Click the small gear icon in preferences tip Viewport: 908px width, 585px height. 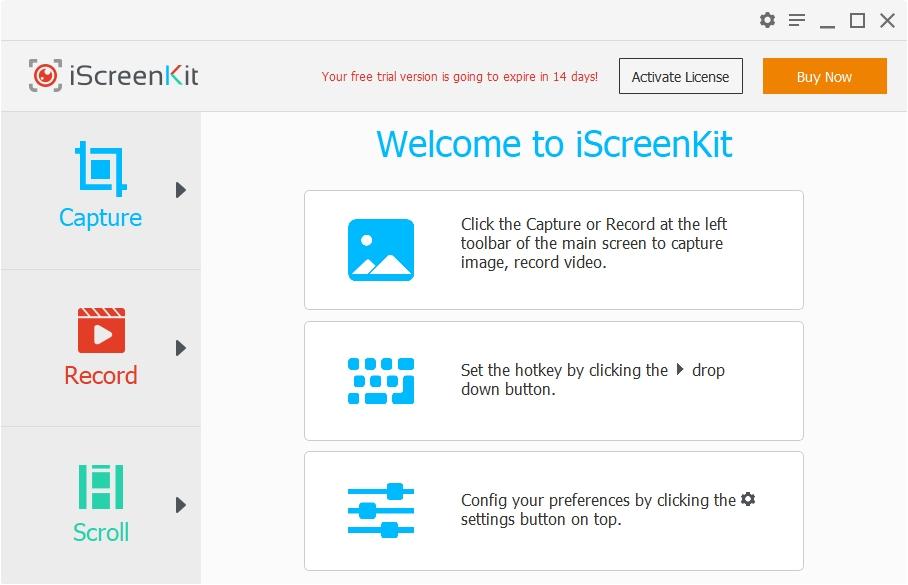click(748, 499)
